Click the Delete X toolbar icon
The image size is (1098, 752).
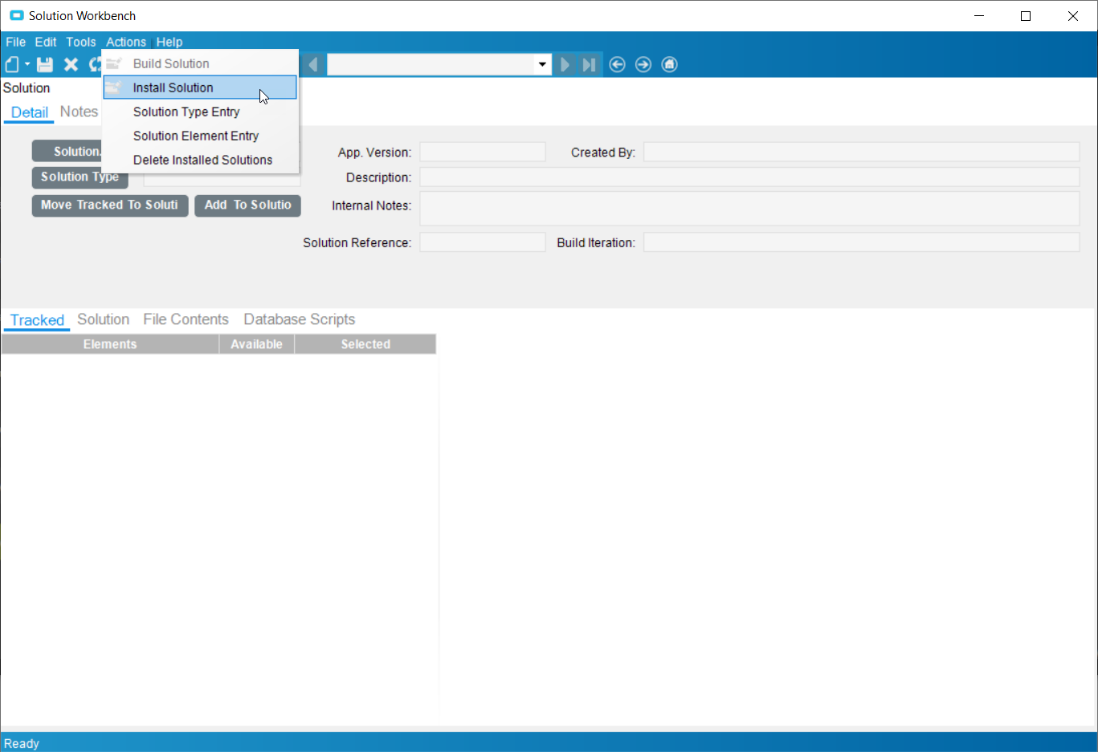coord(71,65)
